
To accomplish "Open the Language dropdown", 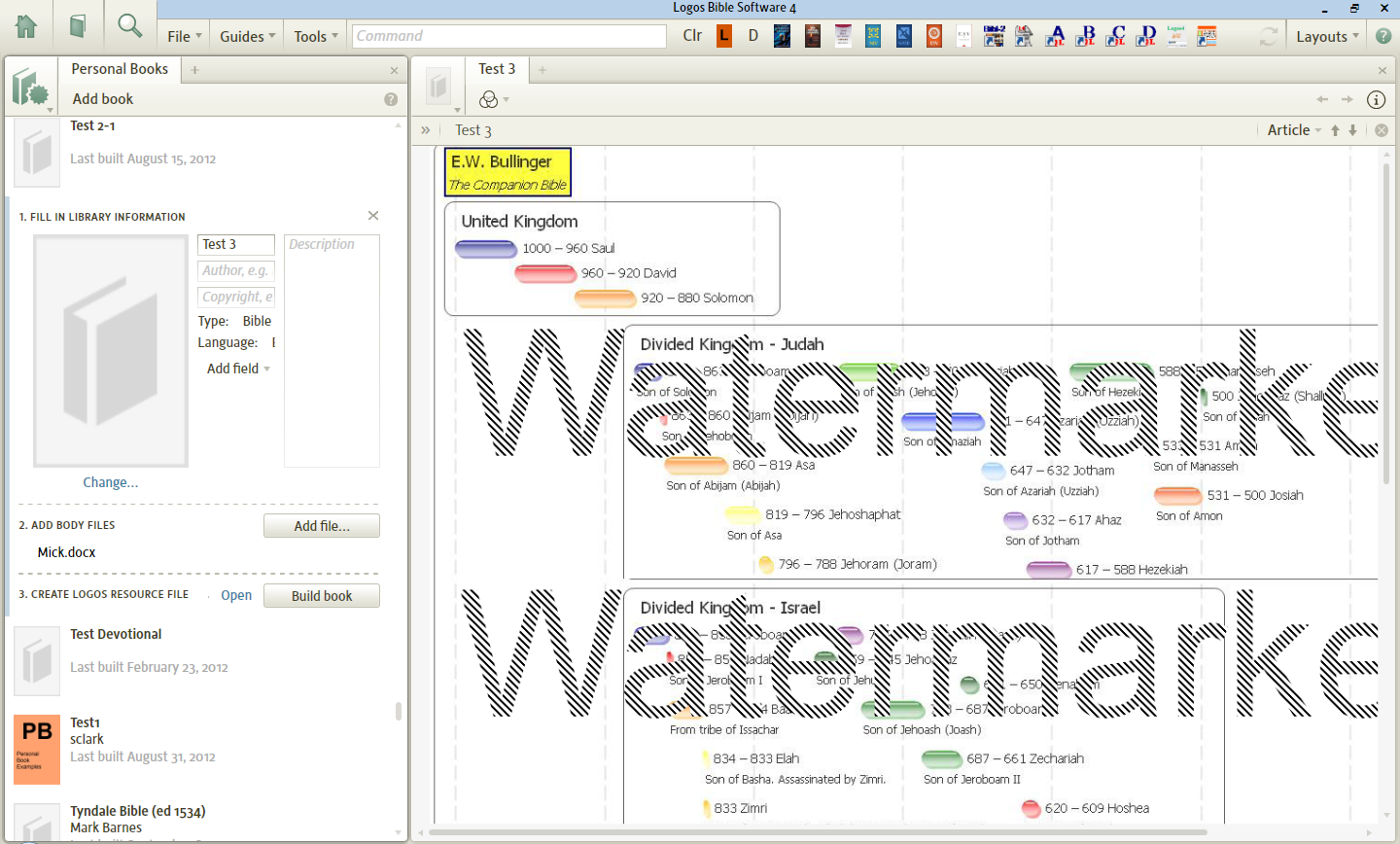I will point(273,342).
